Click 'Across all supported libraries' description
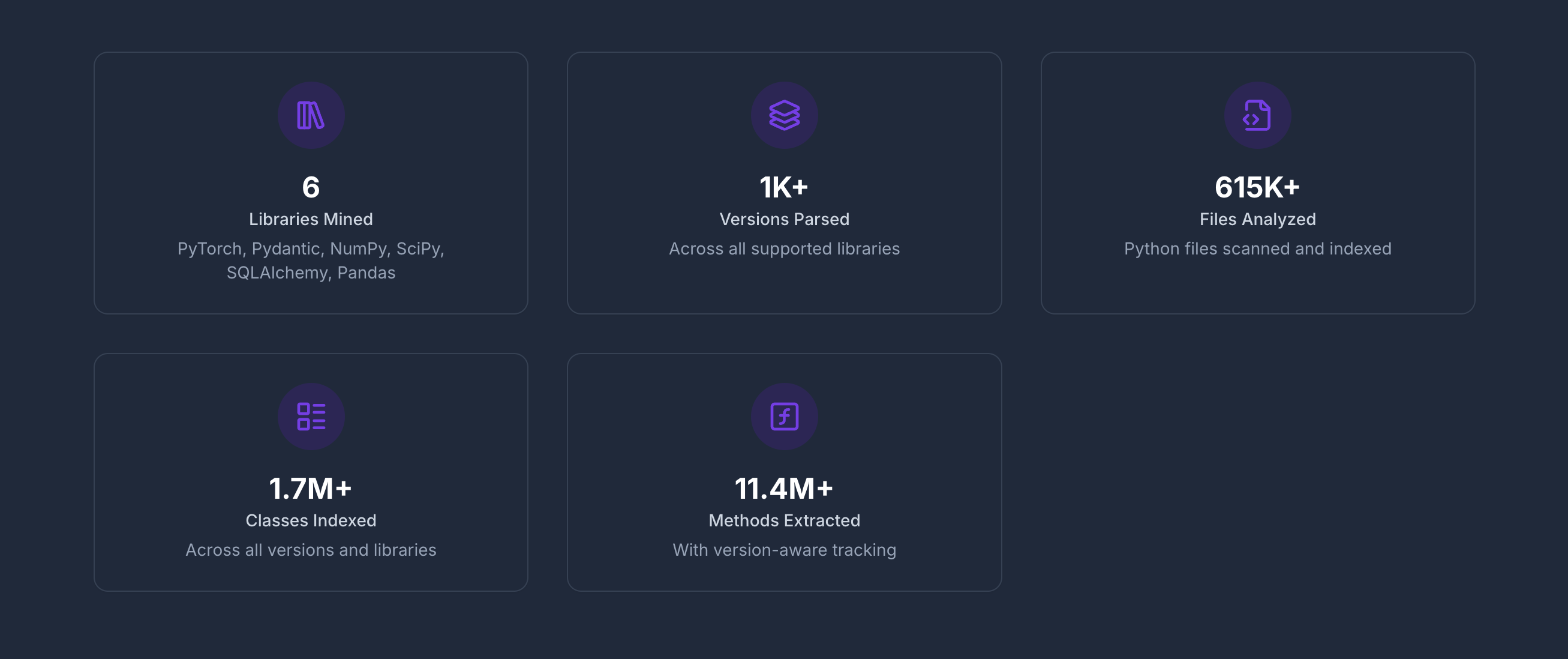Screen dimensions: 1568x659 tap(784, 248)
